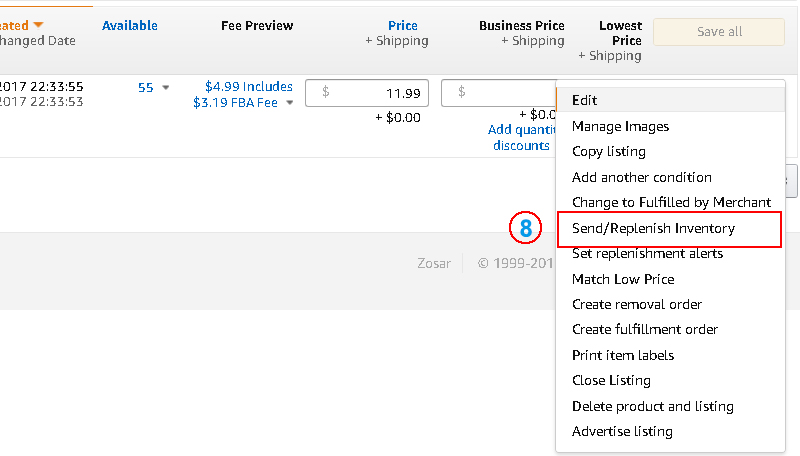
Task: Sort by the orange Created column arrow
Action: click(38, 25)
